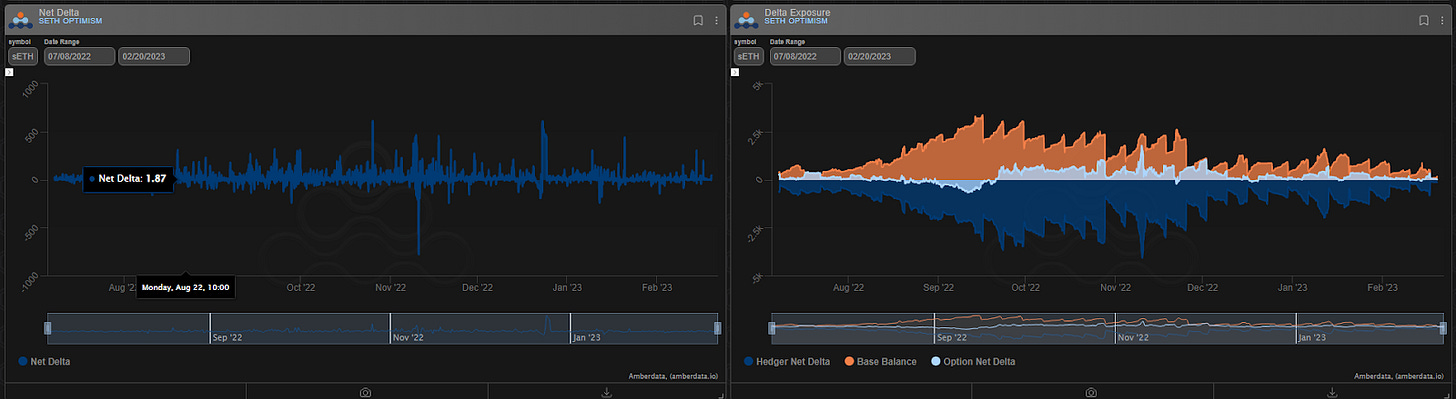
Task: Expand the side arrow in the Delta Exposure panel
Action: click(735, 72)
